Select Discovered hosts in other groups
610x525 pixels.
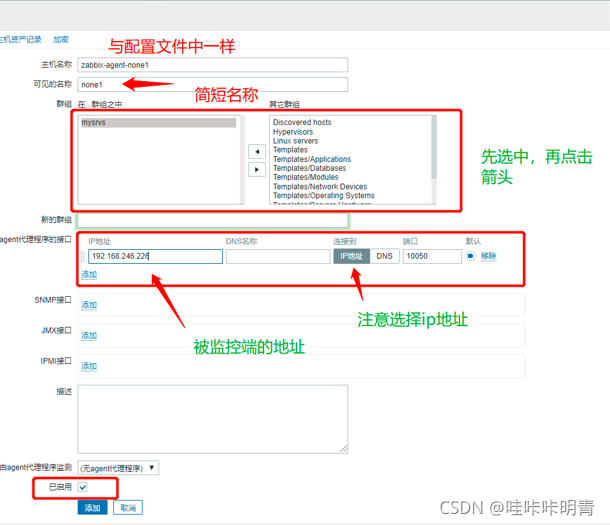(302, 122)
